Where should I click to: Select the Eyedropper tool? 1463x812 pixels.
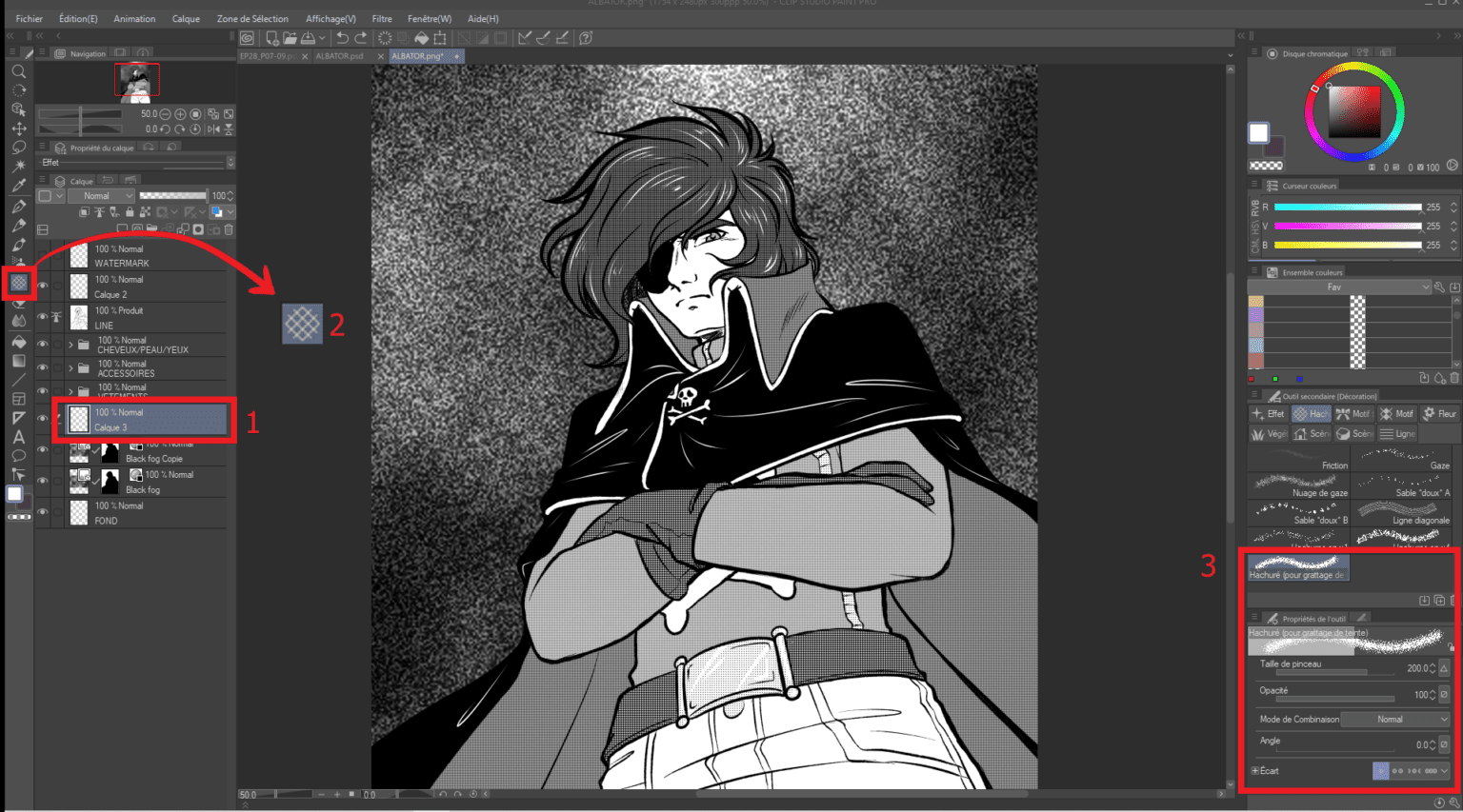(18, 186)
